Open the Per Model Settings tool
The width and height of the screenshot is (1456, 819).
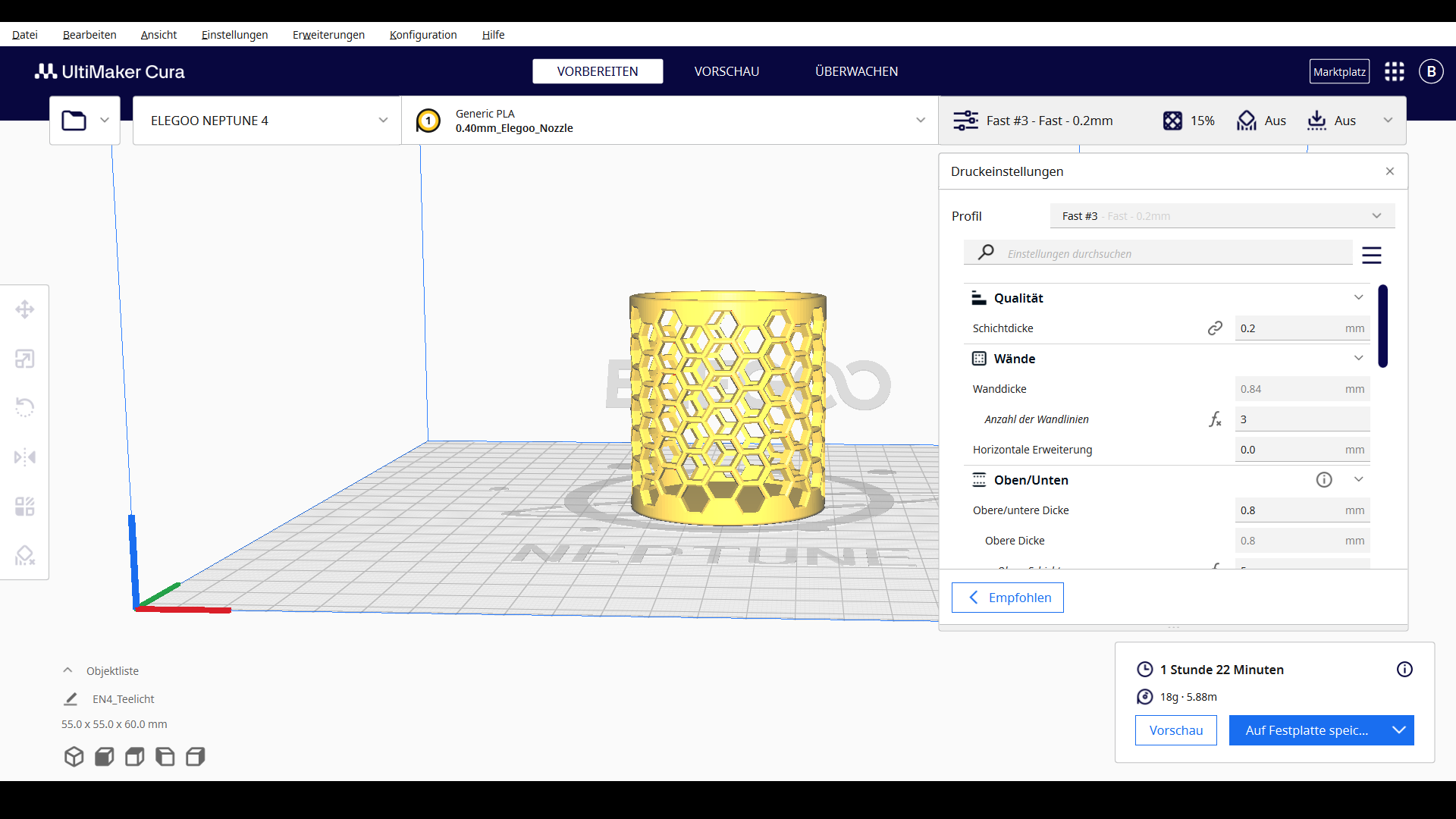25,507
